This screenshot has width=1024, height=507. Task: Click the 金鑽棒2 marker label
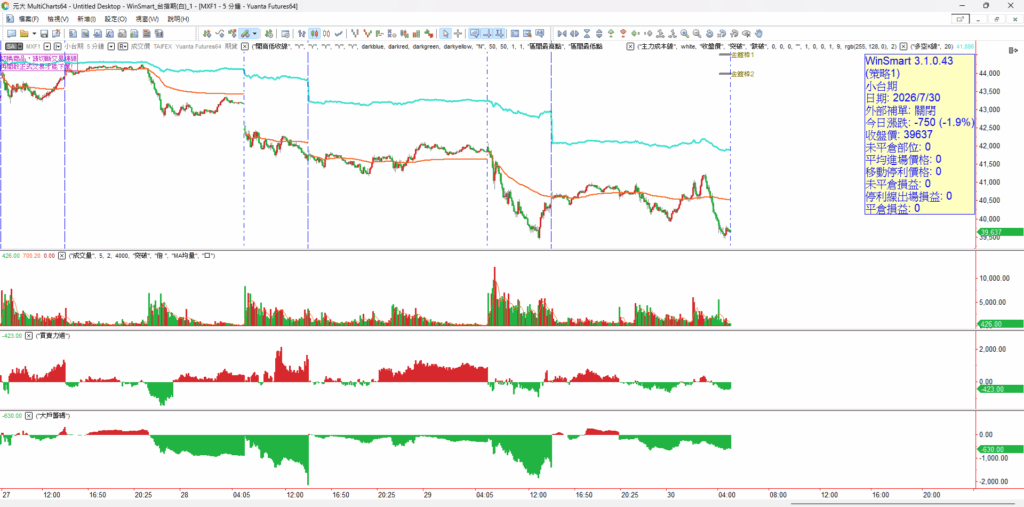coord(743,74)
